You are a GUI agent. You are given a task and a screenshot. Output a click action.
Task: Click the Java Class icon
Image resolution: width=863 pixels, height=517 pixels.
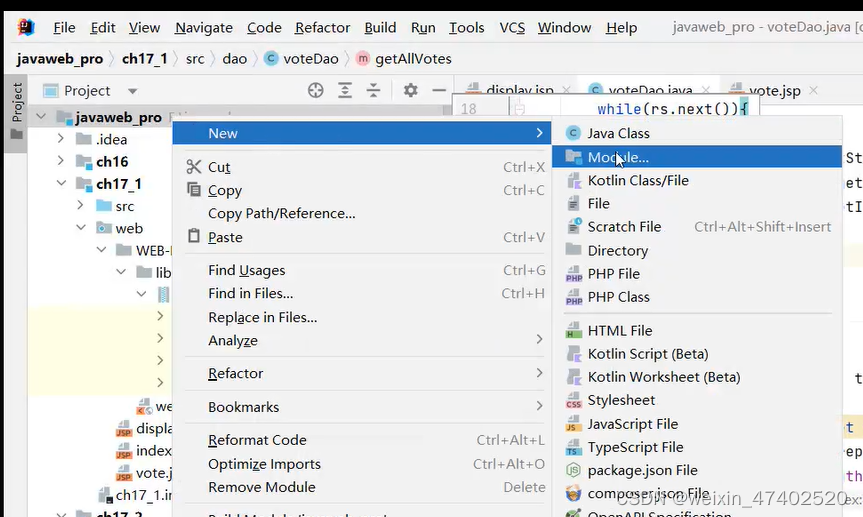(573, 133)
